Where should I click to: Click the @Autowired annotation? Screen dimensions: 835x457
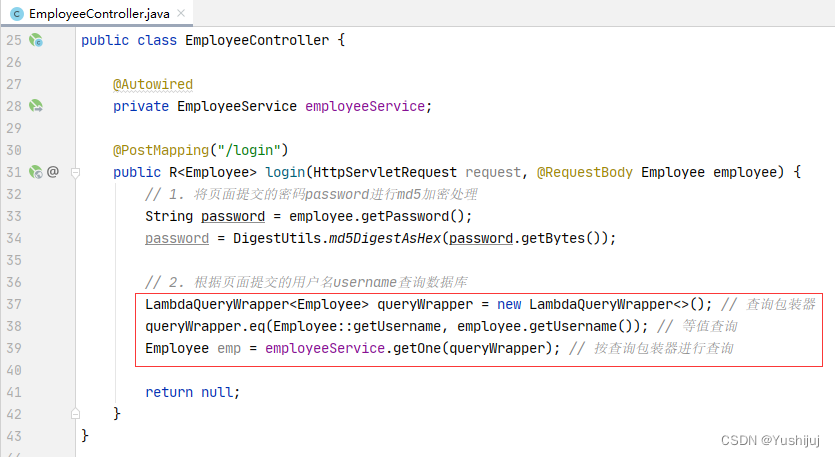153,84
